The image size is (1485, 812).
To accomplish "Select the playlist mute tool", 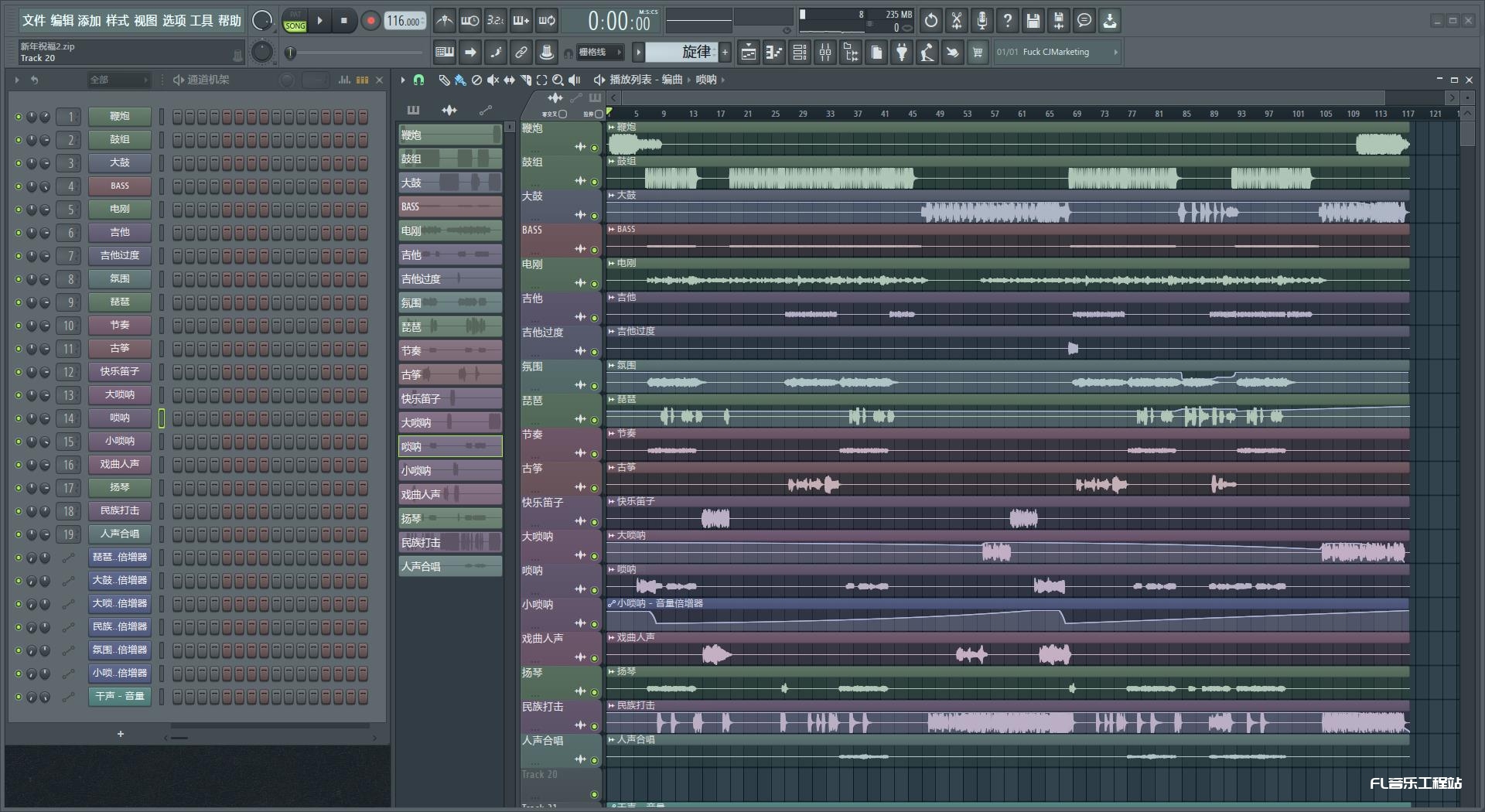I will (x=493, y=80).
